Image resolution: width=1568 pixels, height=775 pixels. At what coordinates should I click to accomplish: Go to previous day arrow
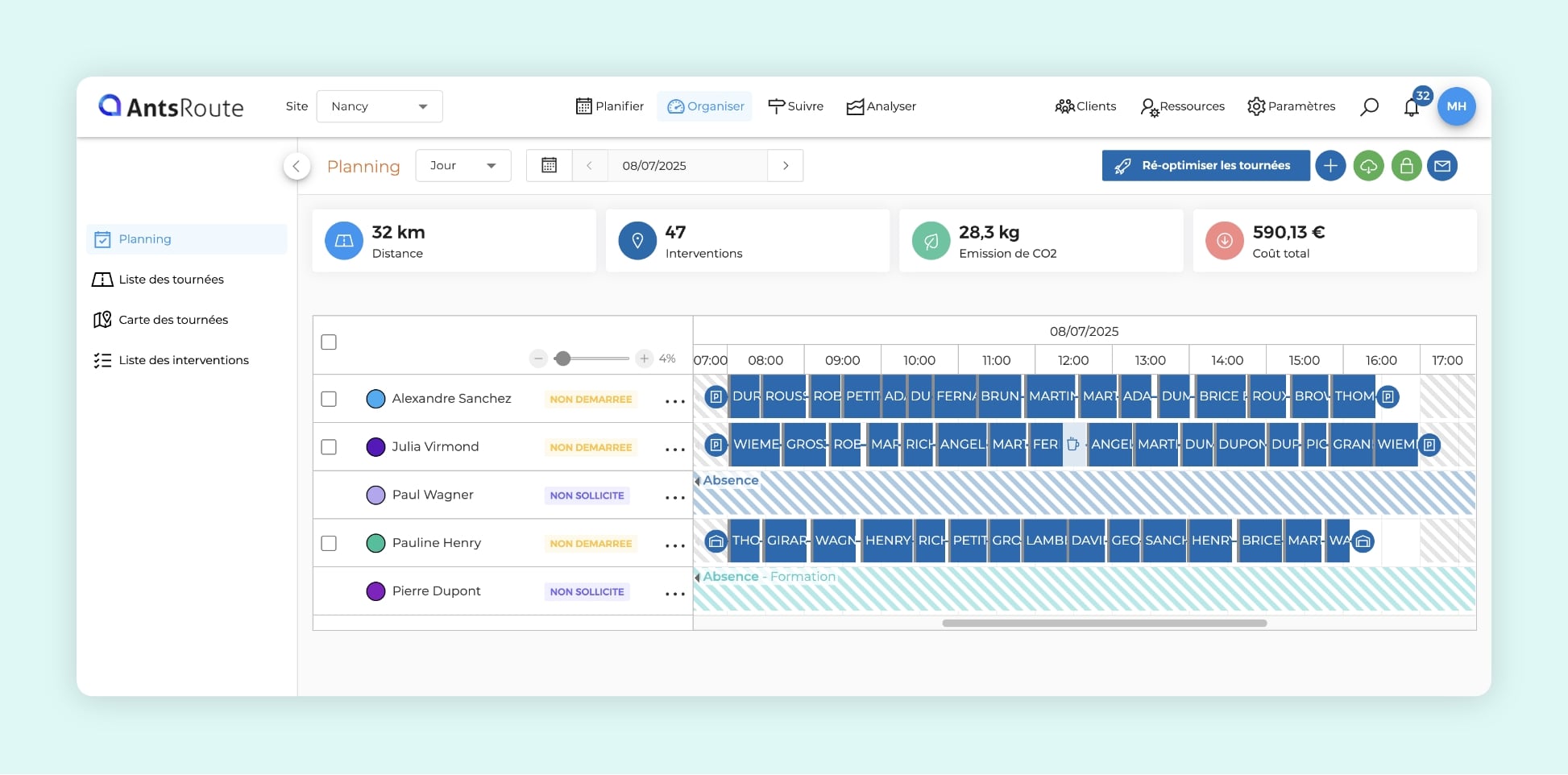[590, 165]
